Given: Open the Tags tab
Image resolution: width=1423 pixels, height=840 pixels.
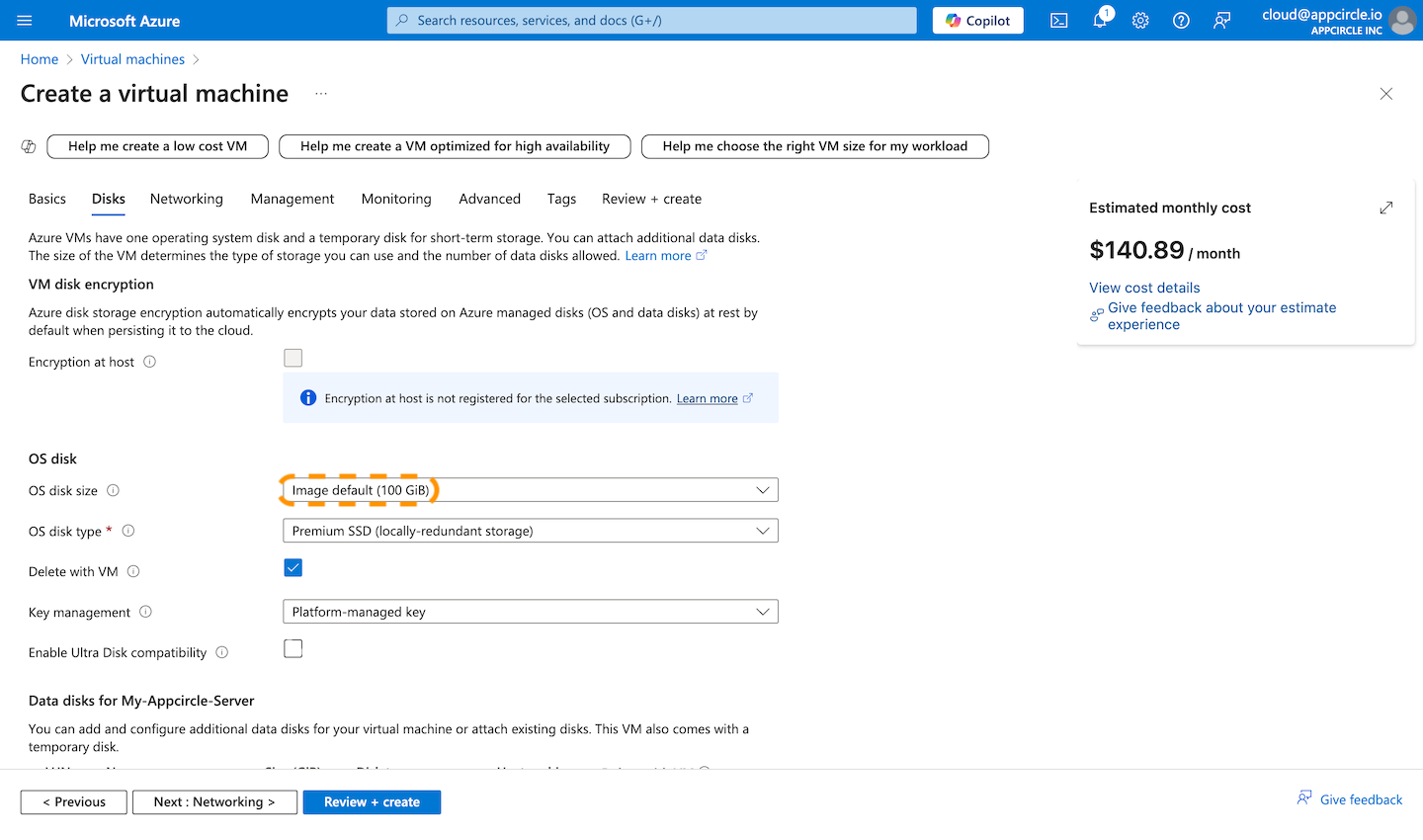Looking at the screenshot, I should pyautogui.click(x=561, y=199).
